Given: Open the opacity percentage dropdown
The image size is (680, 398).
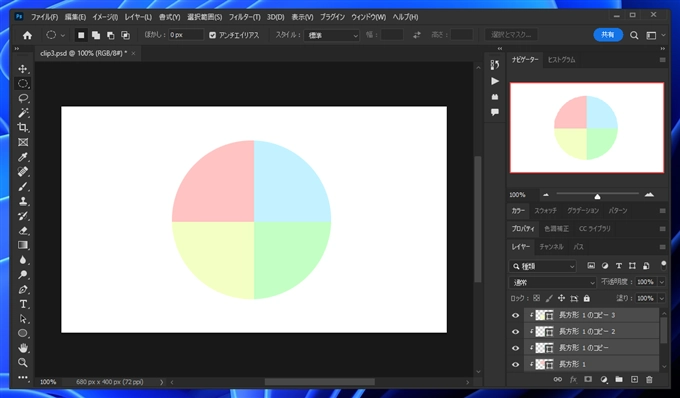Looking at the screenshot, I should pyautogui.click(x=662, y=282).
